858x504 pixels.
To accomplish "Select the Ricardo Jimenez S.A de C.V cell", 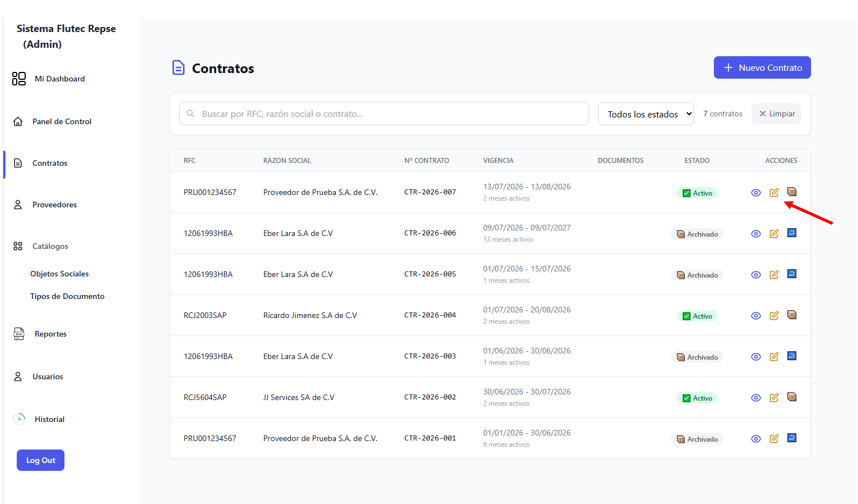I will [x=310, y=315].
